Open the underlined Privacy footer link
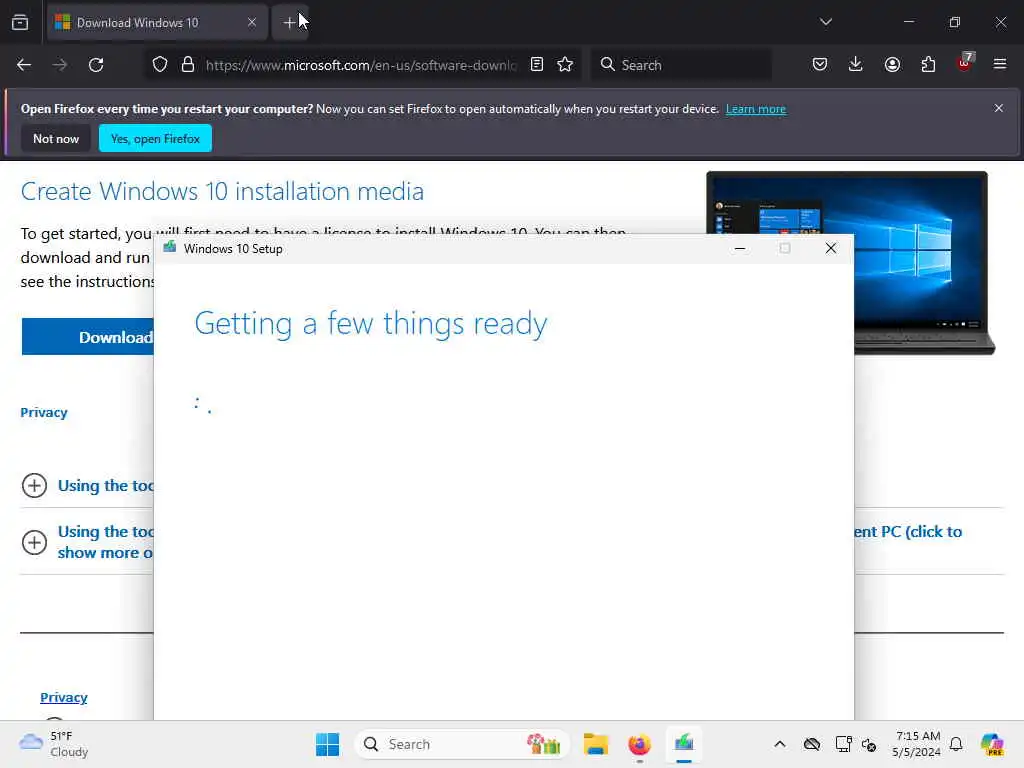Viewport: 1024px width, 768px height. click(63, 697)
